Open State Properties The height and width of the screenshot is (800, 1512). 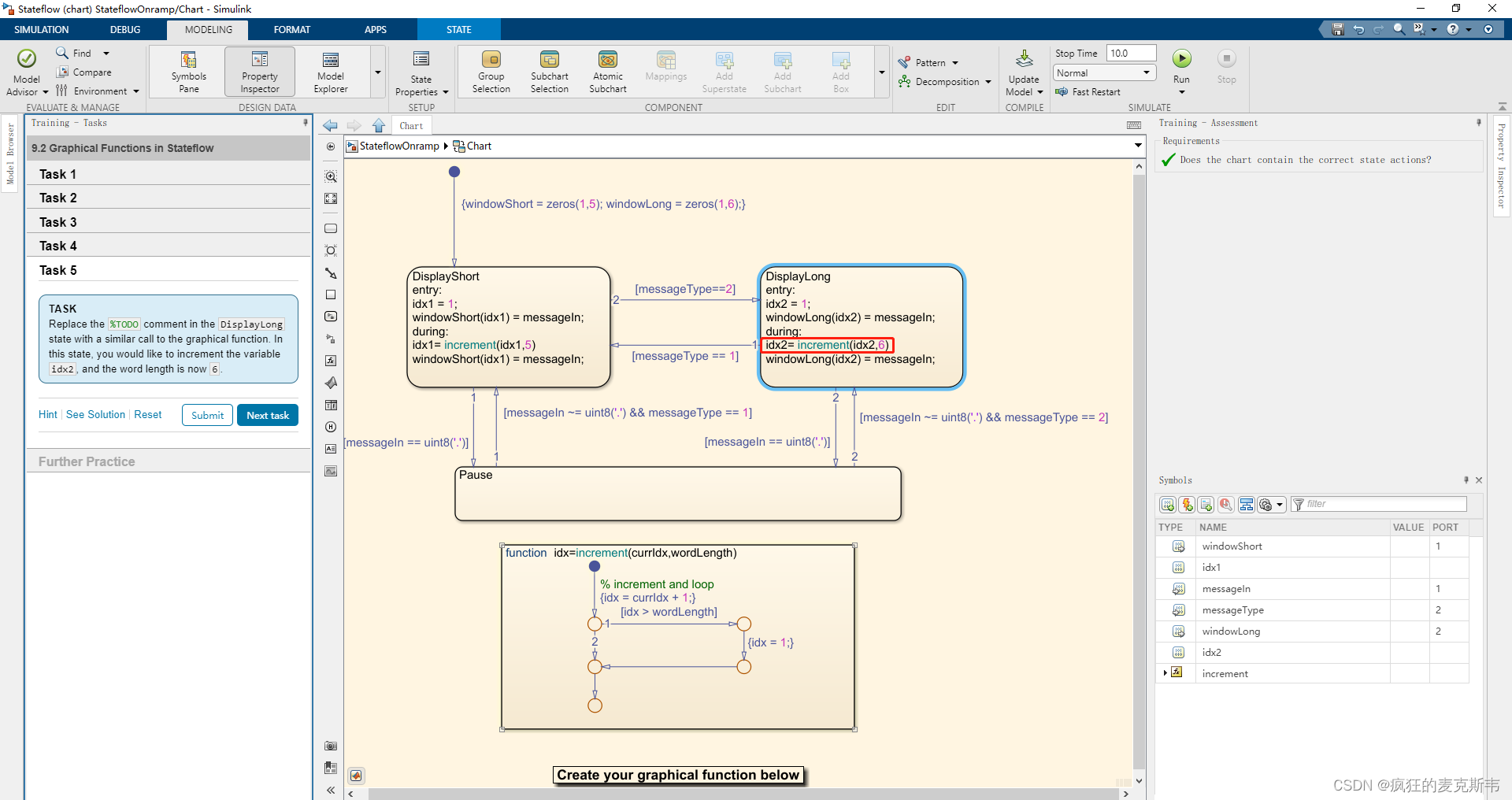[421, 72]
